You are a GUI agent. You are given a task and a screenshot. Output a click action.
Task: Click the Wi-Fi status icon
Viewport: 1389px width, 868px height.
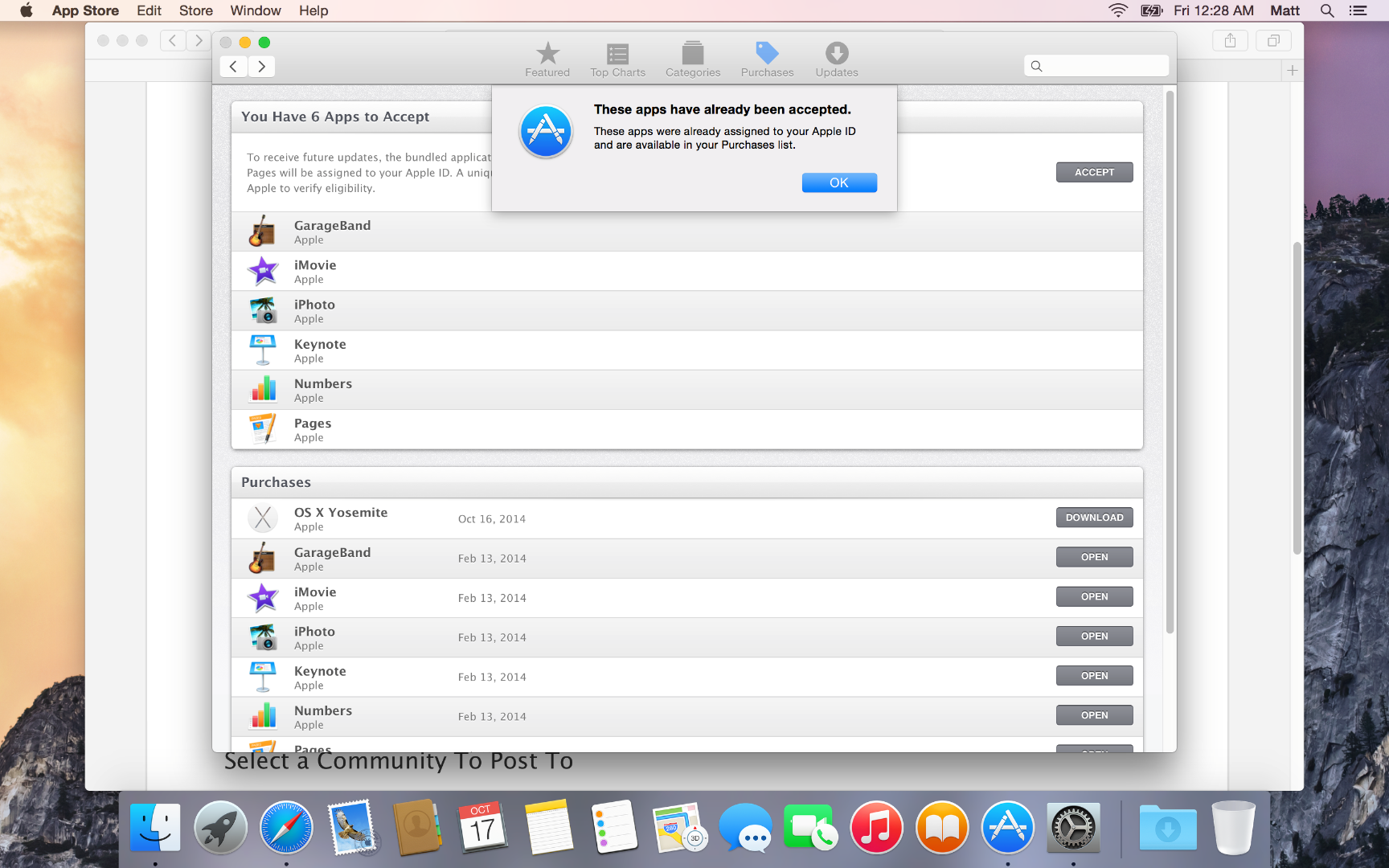click(1118, 10)
